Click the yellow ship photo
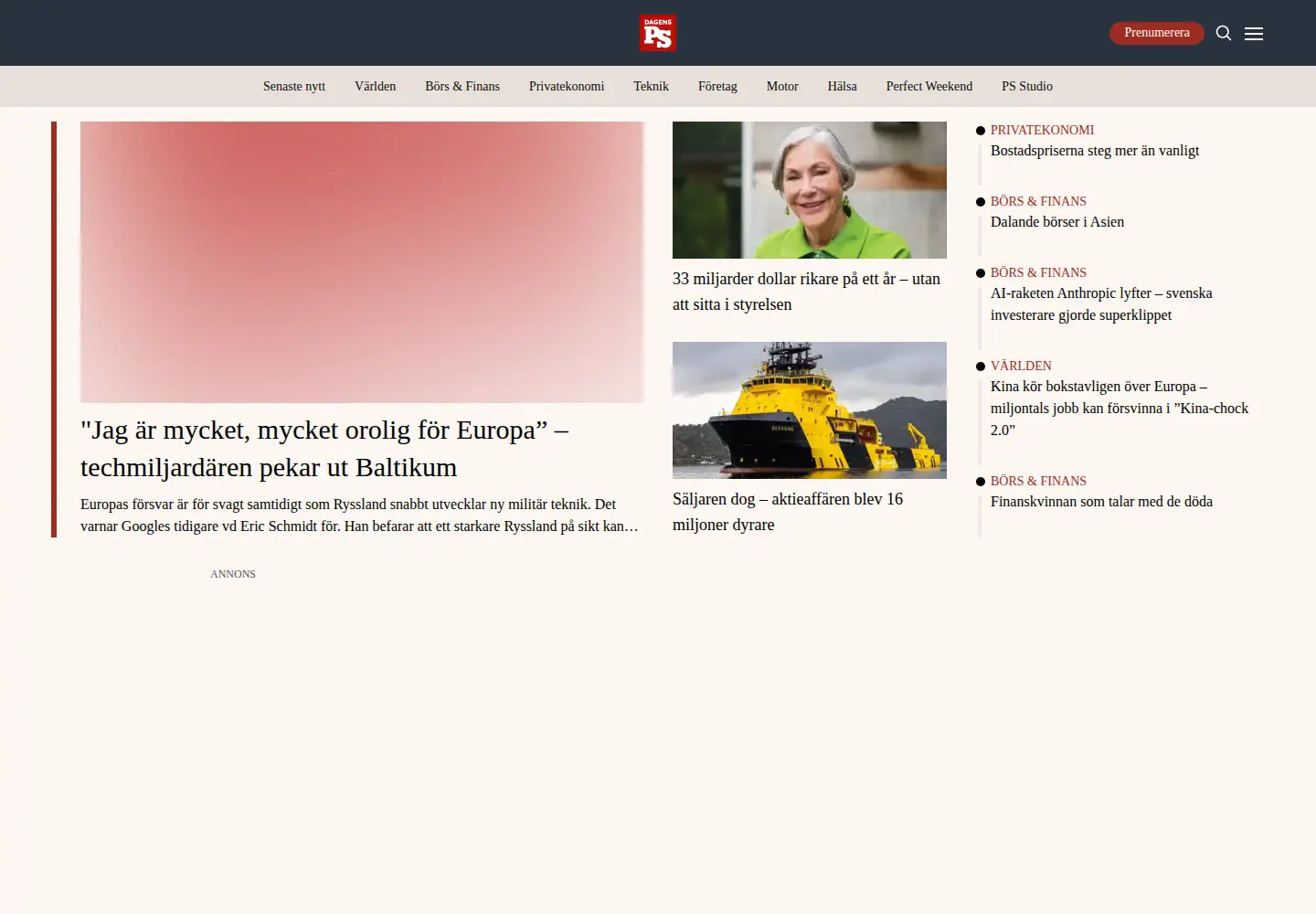Image resolution: width=1316 pixels, height=914 pixels. tap(810, 410)
